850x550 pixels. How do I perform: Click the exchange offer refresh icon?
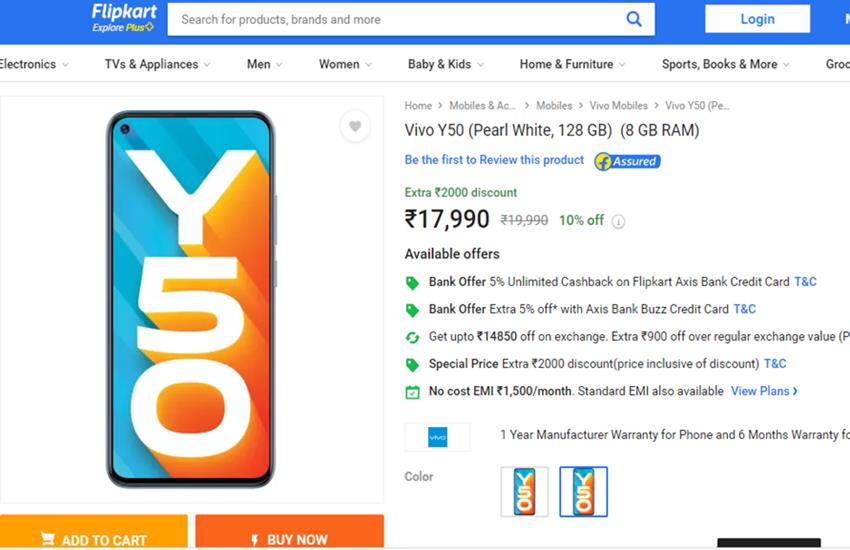click(412, 338)
